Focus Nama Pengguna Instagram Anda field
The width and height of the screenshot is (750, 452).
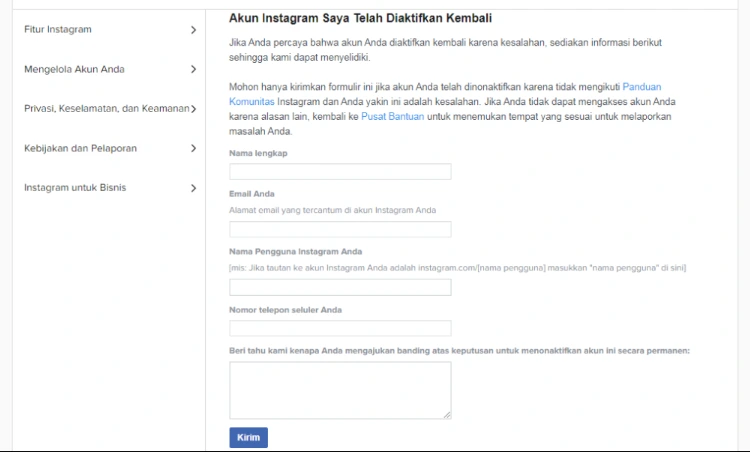point(340,287)
